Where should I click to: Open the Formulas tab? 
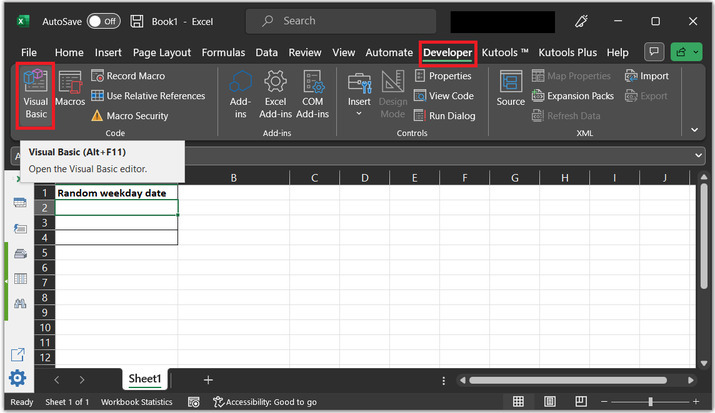(223, 52)
